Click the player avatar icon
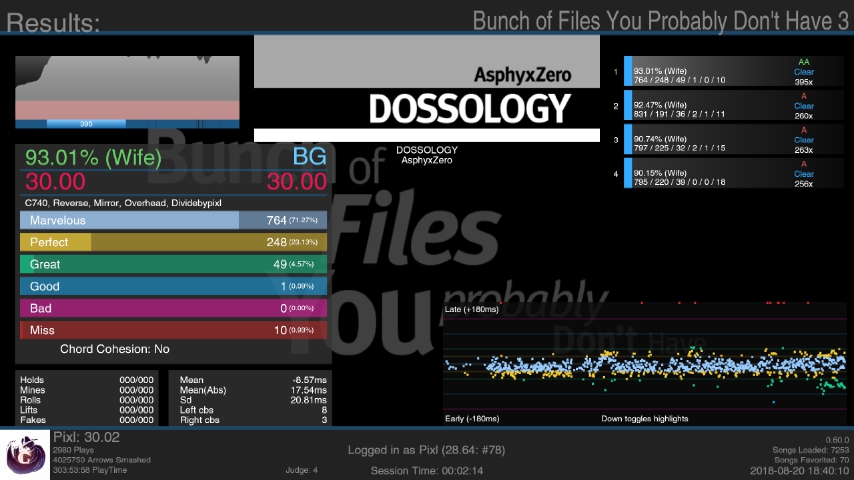 pyautogui.click(x=22, y=454)
